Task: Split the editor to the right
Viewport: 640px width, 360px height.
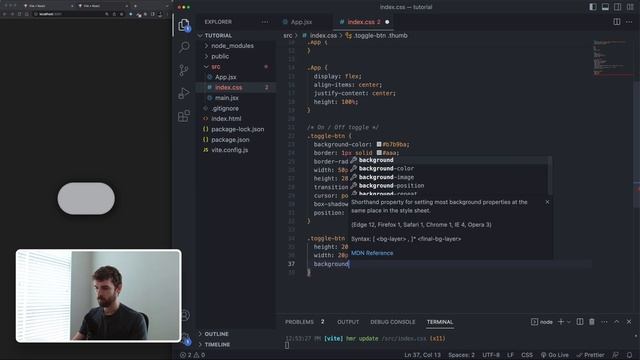Action: pyautogui.click(x=617, y=22)
